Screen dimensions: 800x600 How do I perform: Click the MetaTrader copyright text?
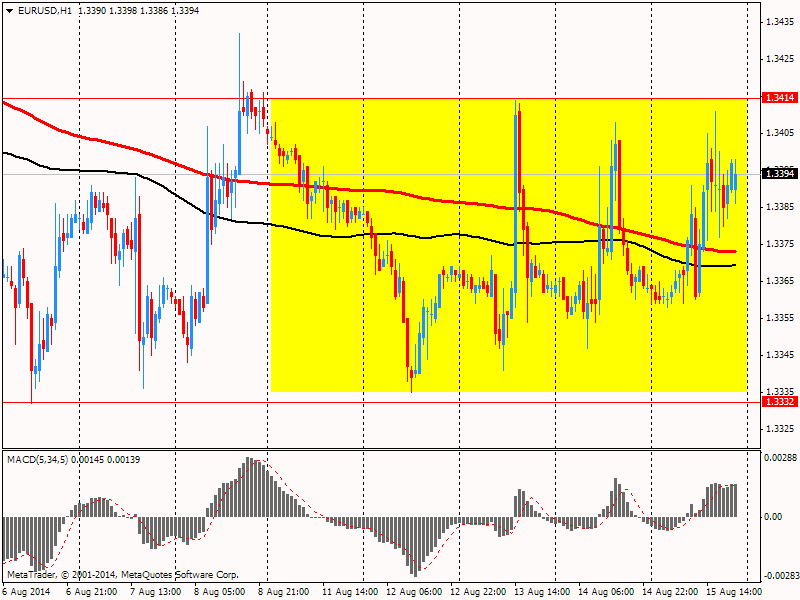click(123, 575)
